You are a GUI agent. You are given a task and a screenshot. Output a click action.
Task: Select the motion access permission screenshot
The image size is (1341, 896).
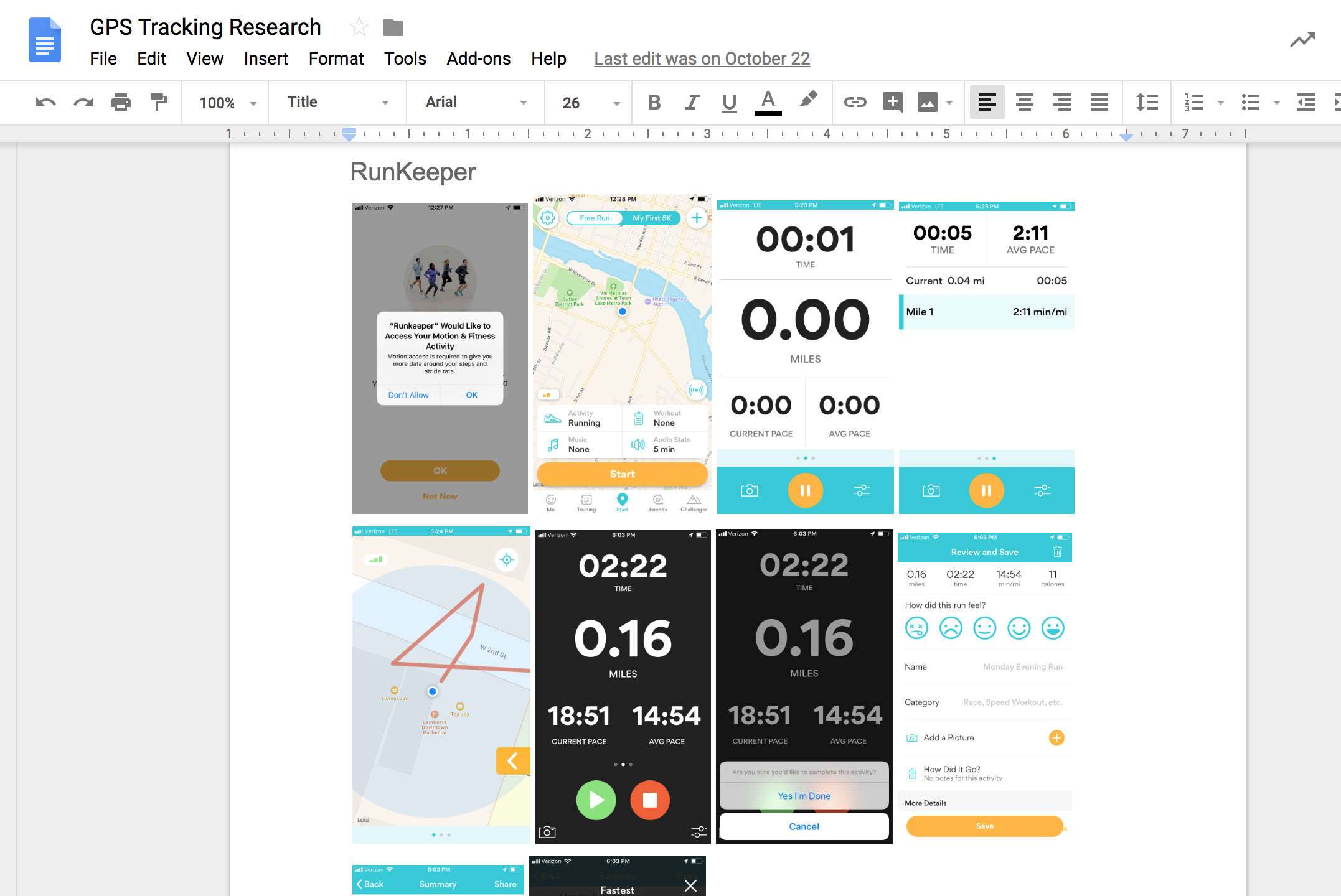pos(440,358)
